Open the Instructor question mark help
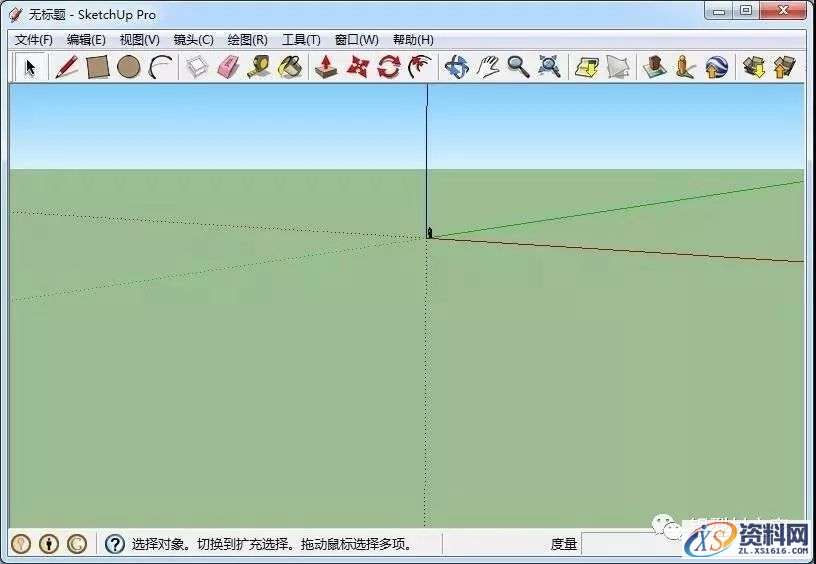The image size is (816, 564). coord(114,544)
